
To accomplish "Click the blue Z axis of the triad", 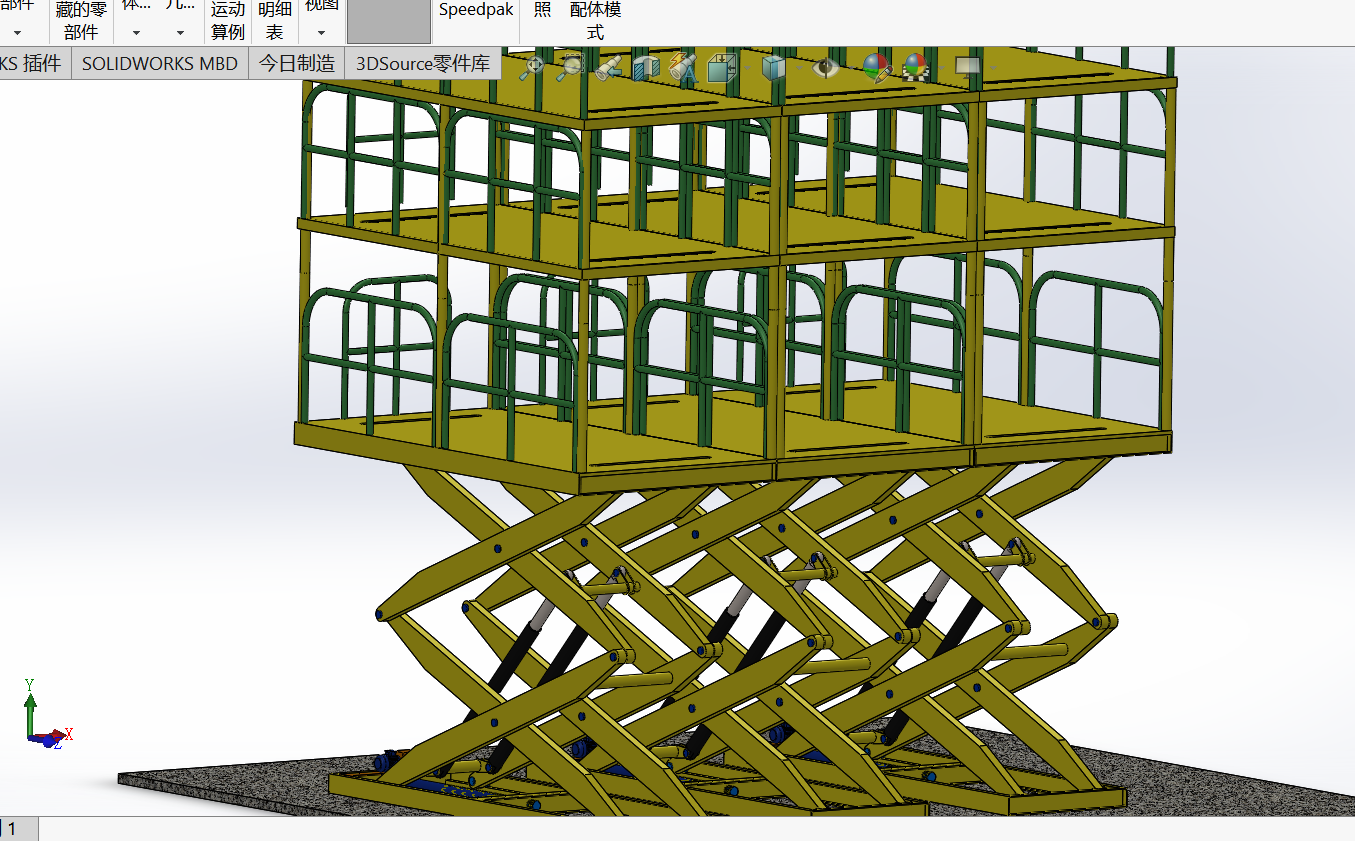I will point(43,741).
